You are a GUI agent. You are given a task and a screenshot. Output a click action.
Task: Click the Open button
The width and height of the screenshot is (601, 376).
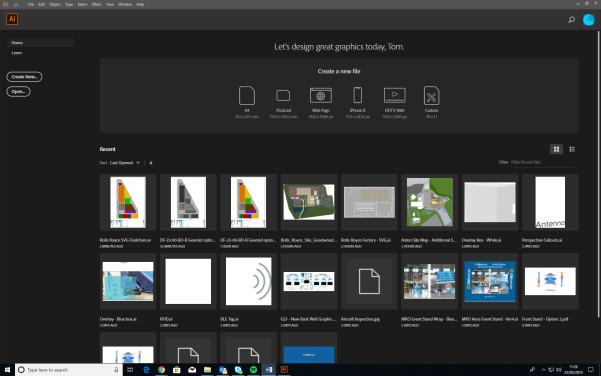coord(18,92)
